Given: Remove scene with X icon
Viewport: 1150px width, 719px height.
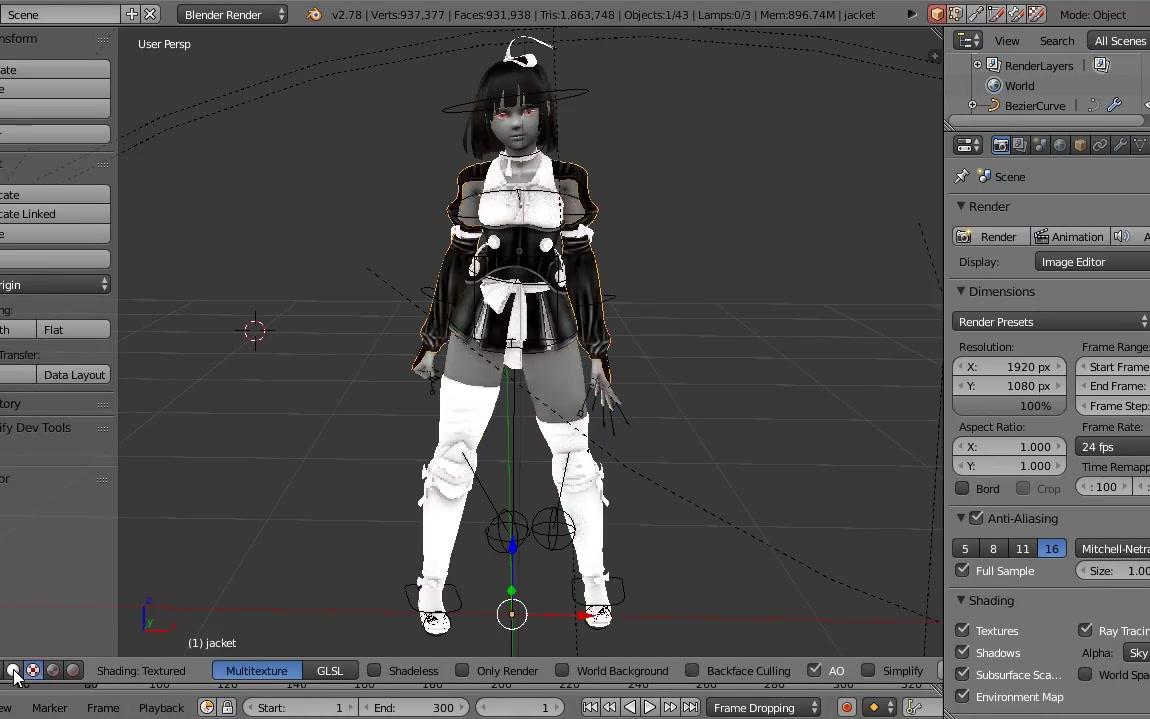Looking at the screenshot, I should 150,14.
